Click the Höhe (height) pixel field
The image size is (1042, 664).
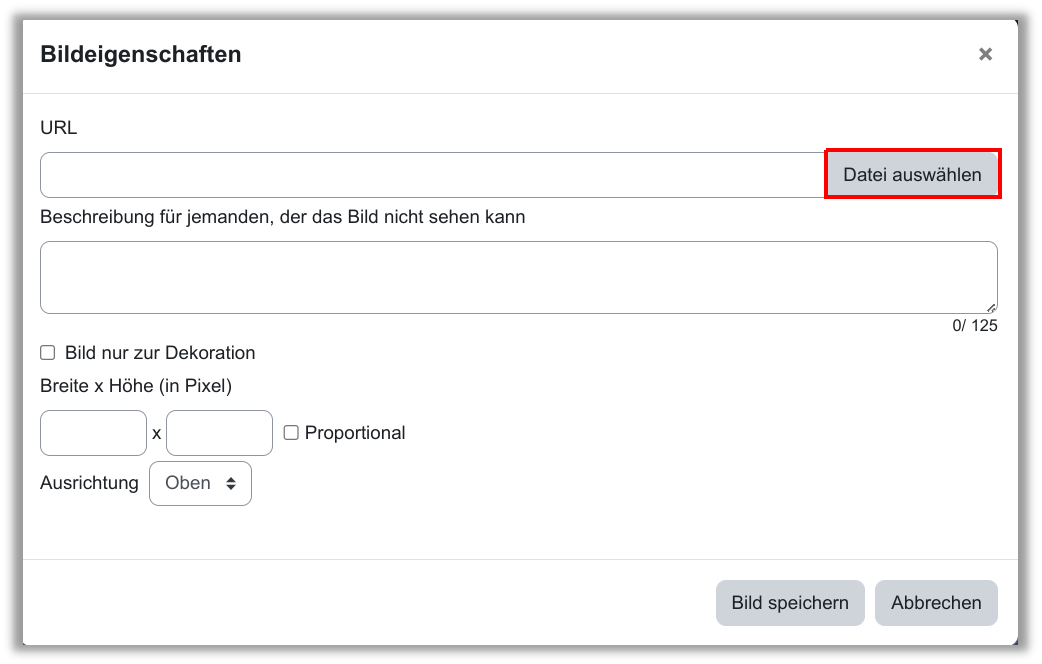219,433
